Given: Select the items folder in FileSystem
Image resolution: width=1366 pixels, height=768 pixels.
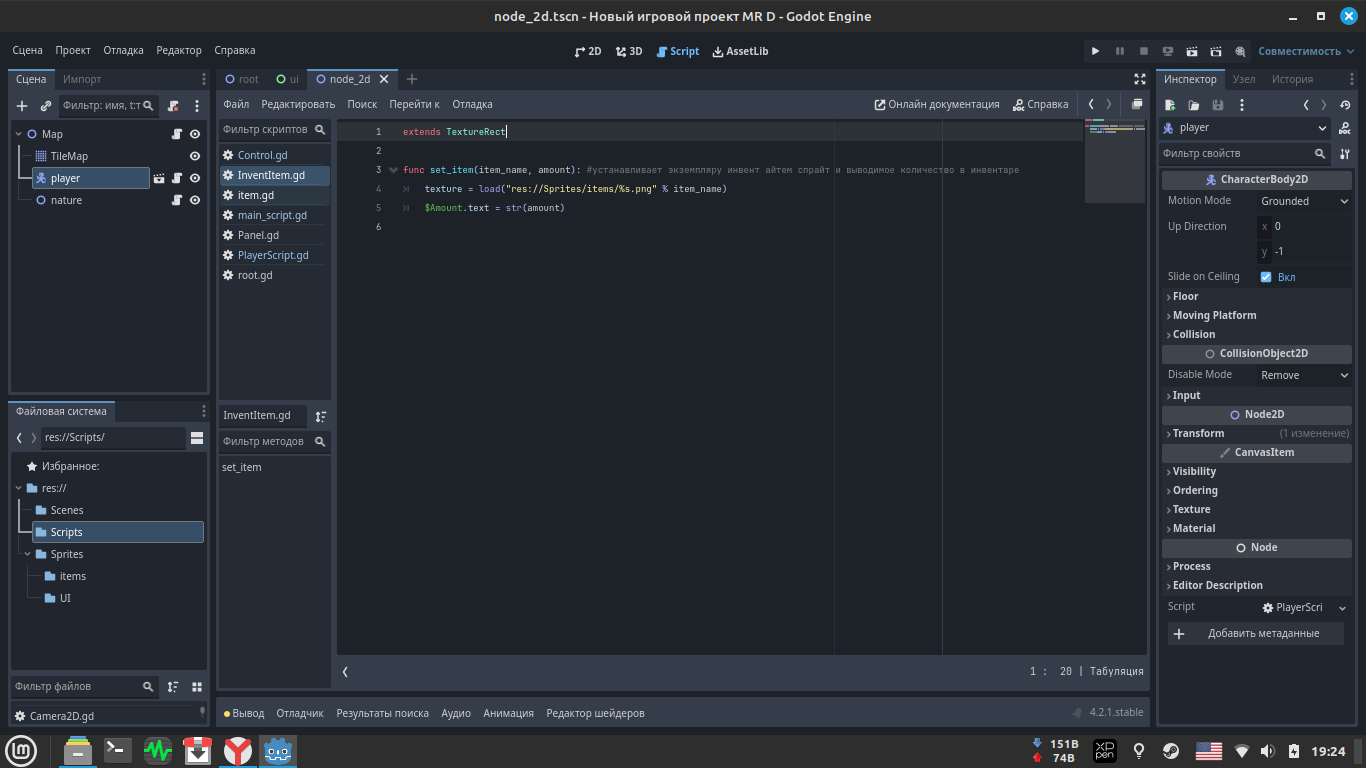Looking at the screenshot, I should click(x=72, y=576).
